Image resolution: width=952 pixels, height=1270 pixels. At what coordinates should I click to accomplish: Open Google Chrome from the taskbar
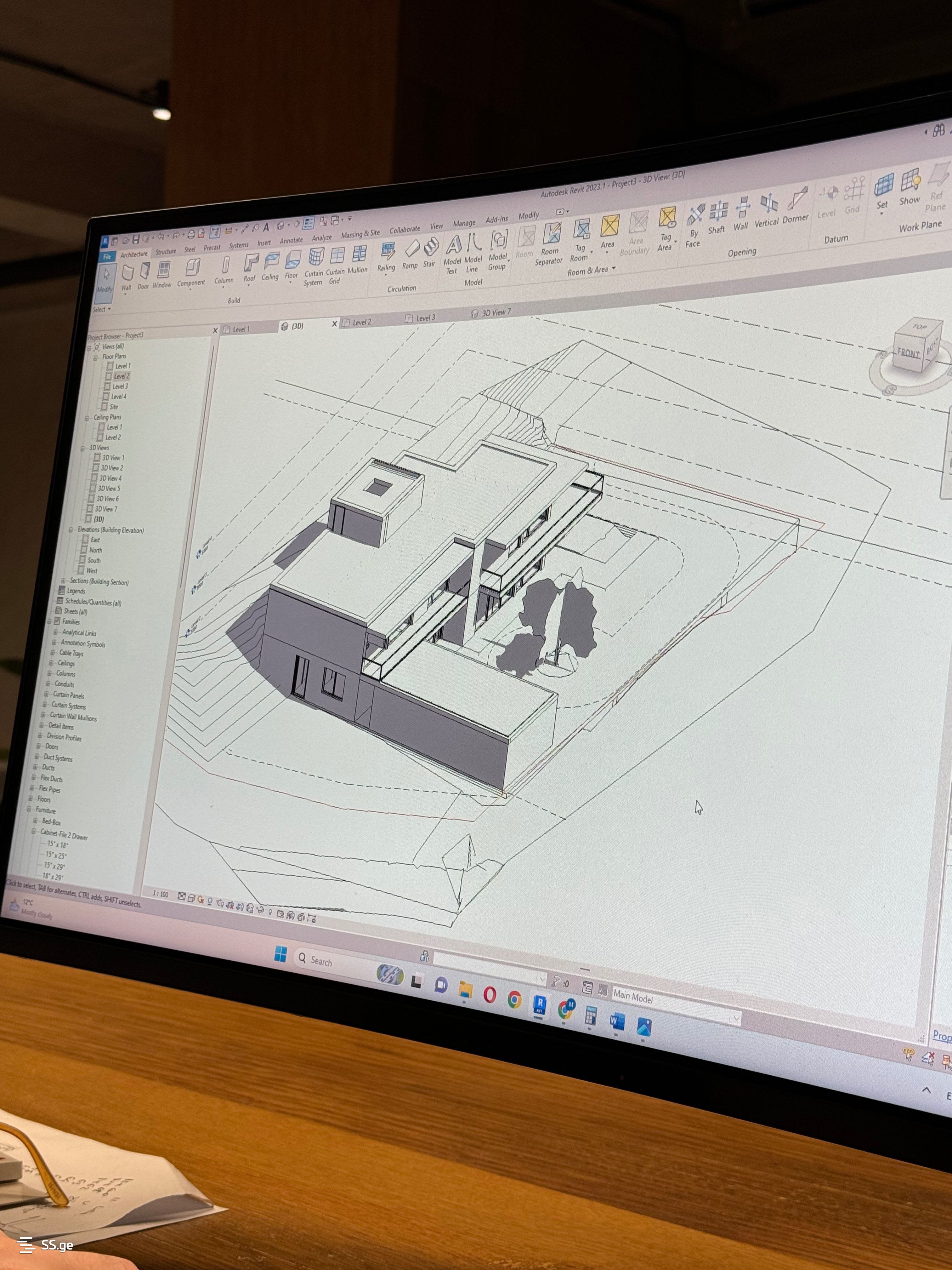[515, 999]
